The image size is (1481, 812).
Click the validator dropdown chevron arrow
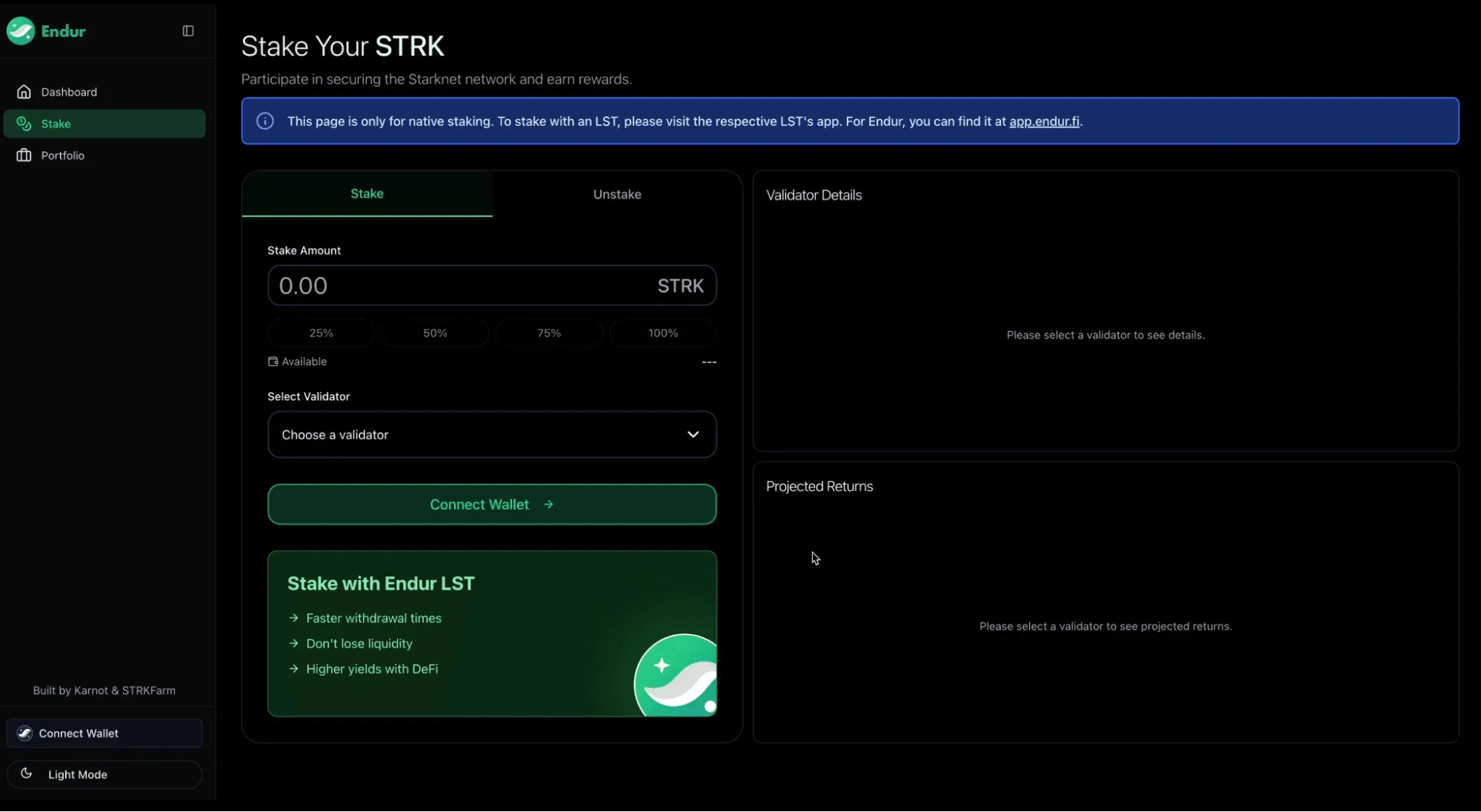pyautogui.click(x=693, y=434)
